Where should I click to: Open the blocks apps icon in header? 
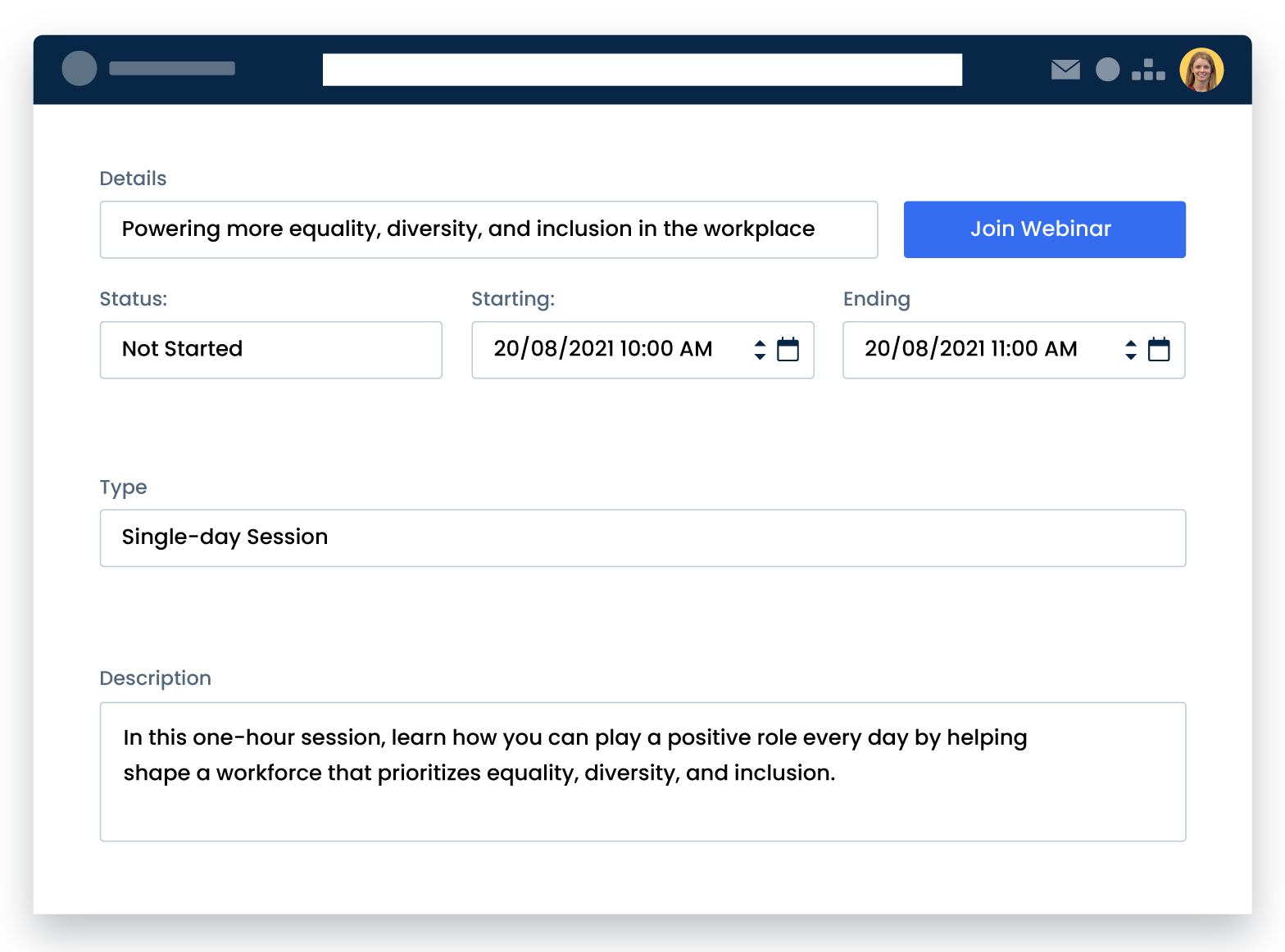pyautogui.click(x=1148, y=70)
